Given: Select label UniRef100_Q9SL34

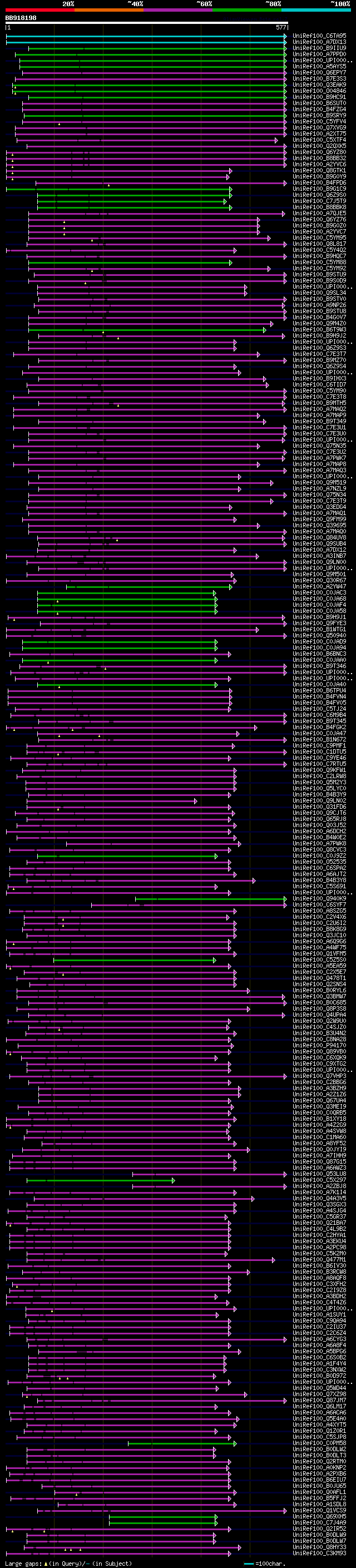Looking at the screenshot, I should [319, 293].
